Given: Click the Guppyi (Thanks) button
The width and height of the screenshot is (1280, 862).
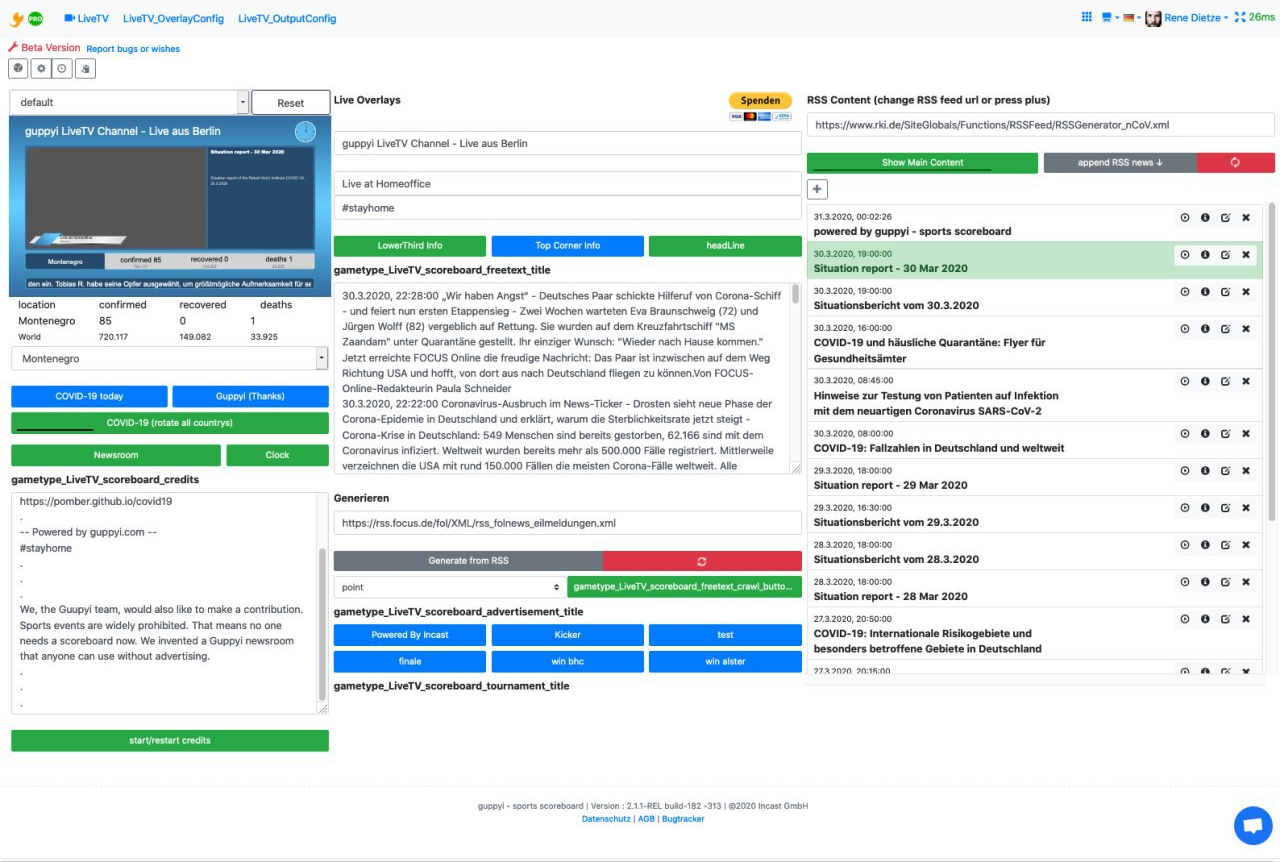Looking at the screenshot, I should (x=250, y=396).
